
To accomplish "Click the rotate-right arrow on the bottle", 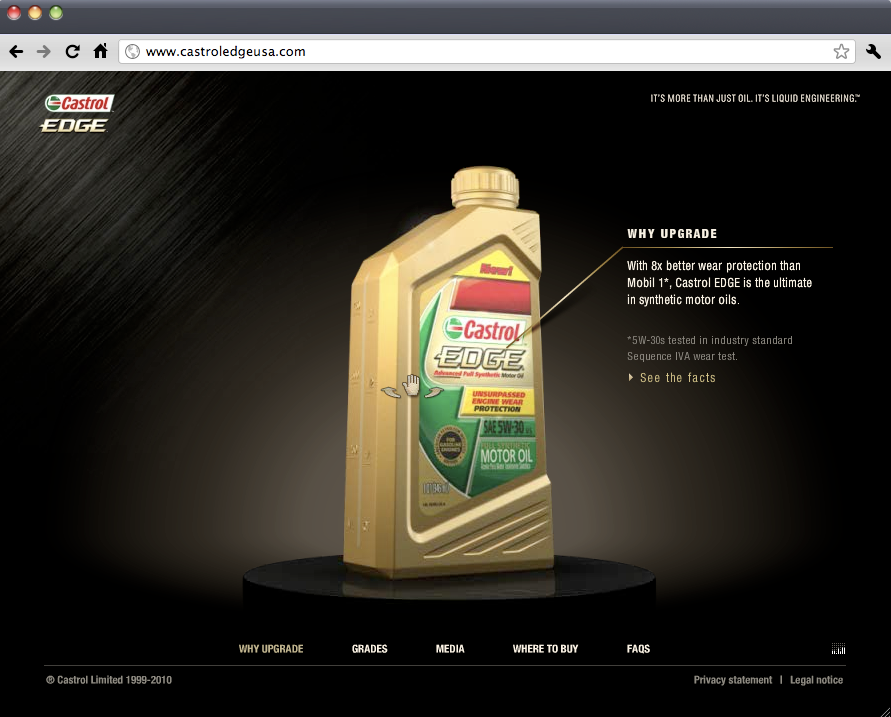I will (x=432, y=392).
